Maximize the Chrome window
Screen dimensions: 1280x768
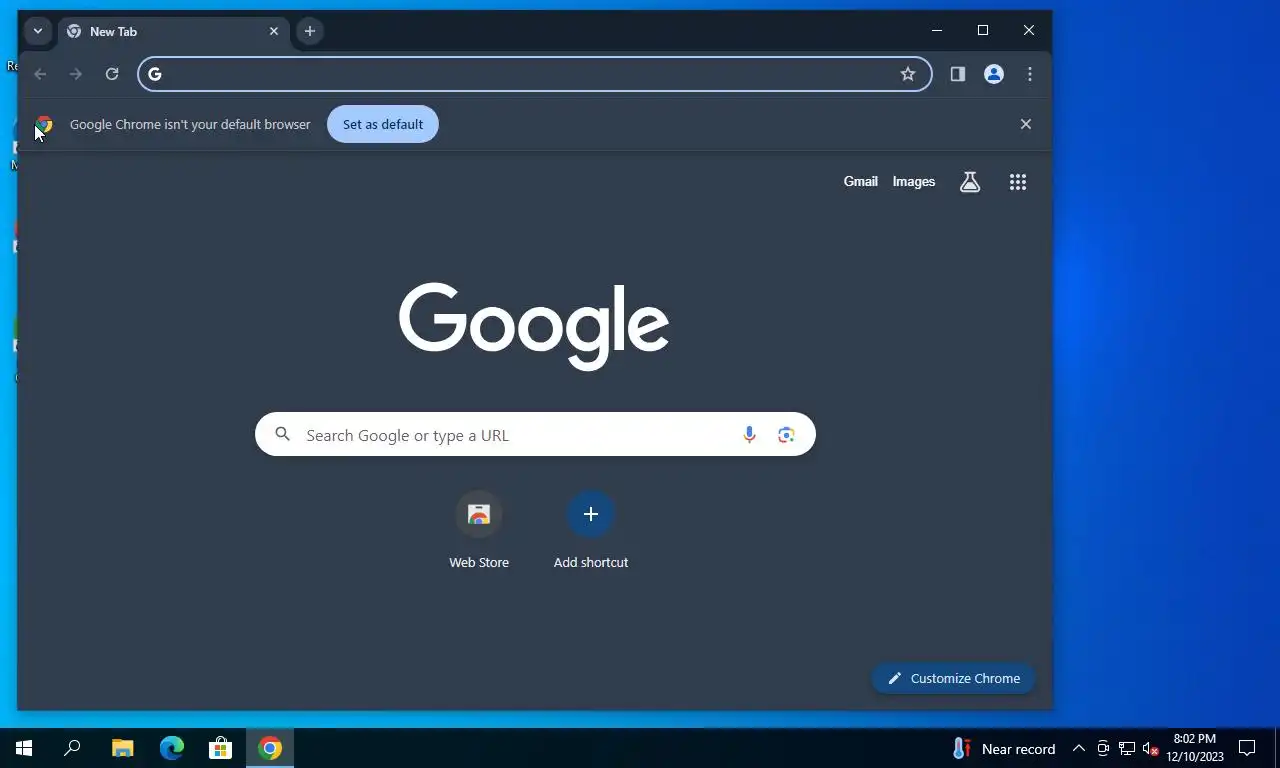click(983, 31)
